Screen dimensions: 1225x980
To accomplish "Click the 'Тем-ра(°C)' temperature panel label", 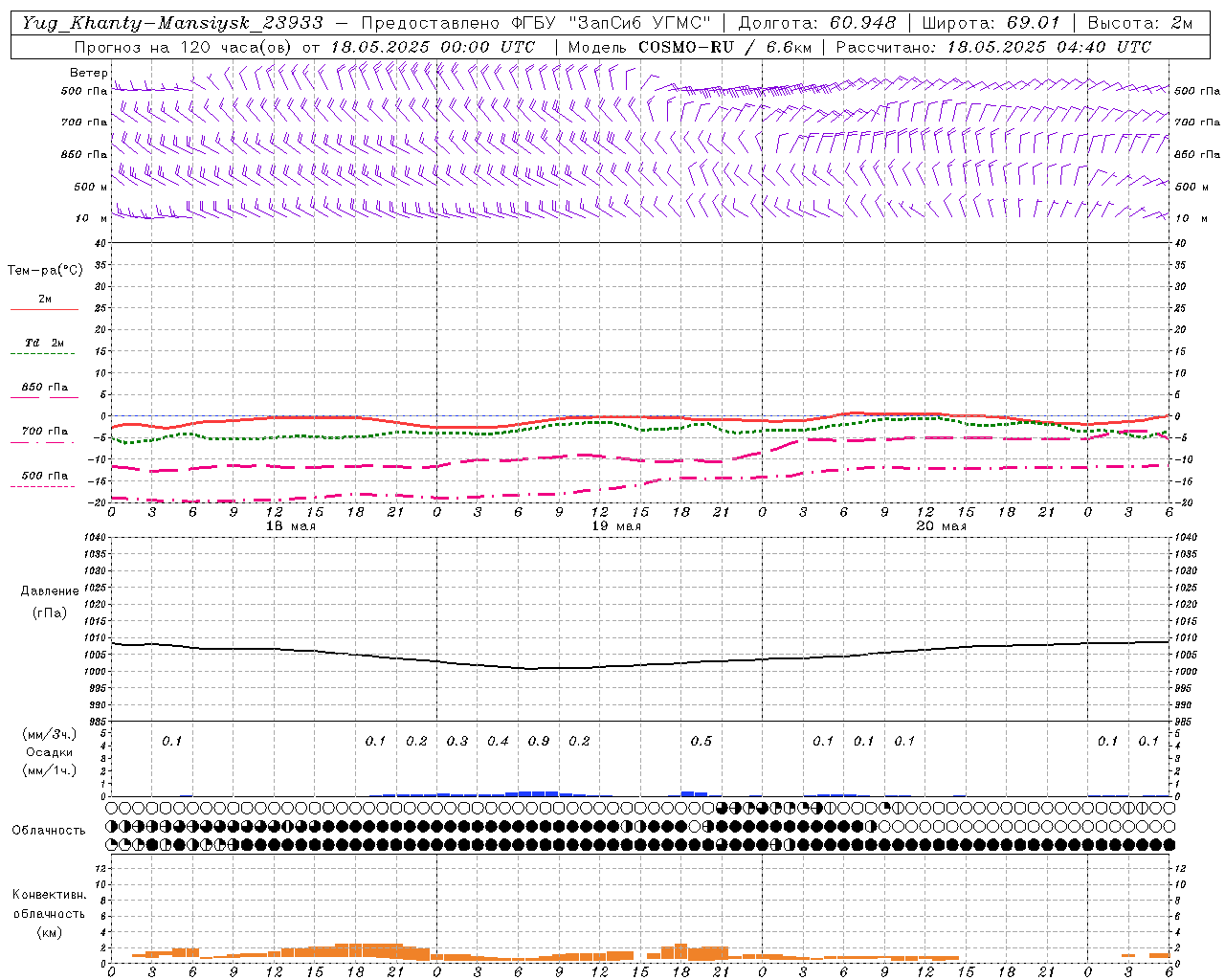I will click(45, 271).
